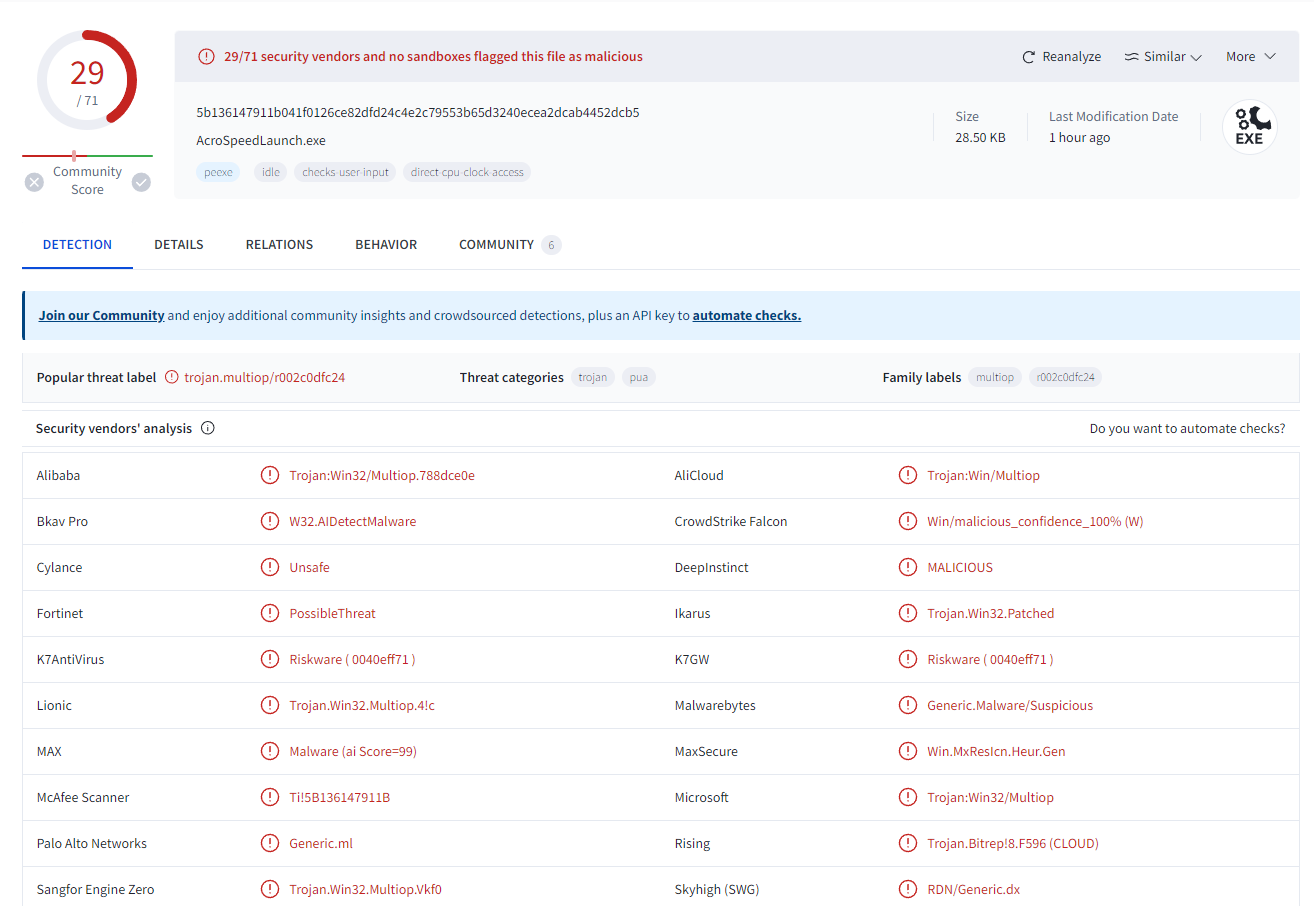Click the Reanalyze circular arrow icon
Screen dimensions: 1314x906
pyautogui.click(x=1028, y=57)
